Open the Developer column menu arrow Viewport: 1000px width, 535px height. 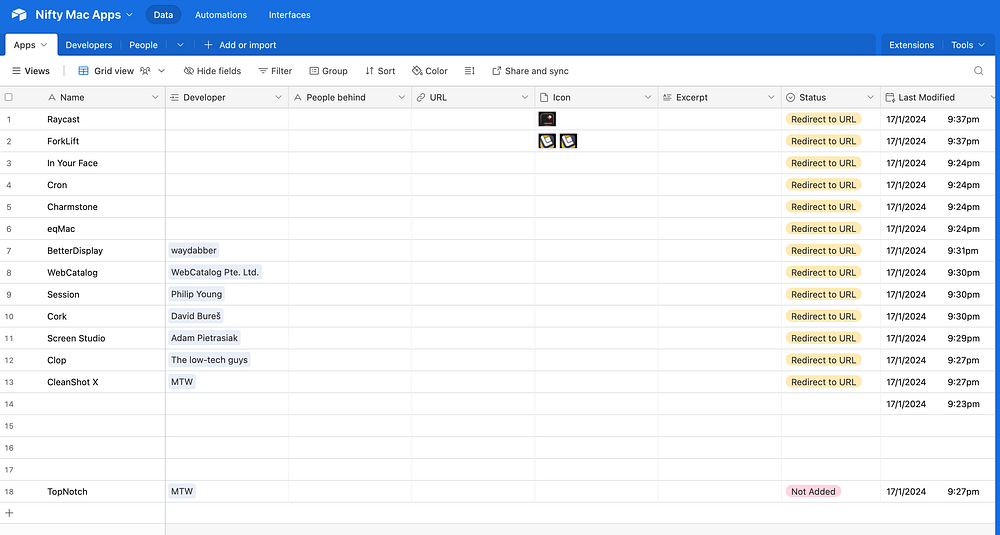[278, 98]
